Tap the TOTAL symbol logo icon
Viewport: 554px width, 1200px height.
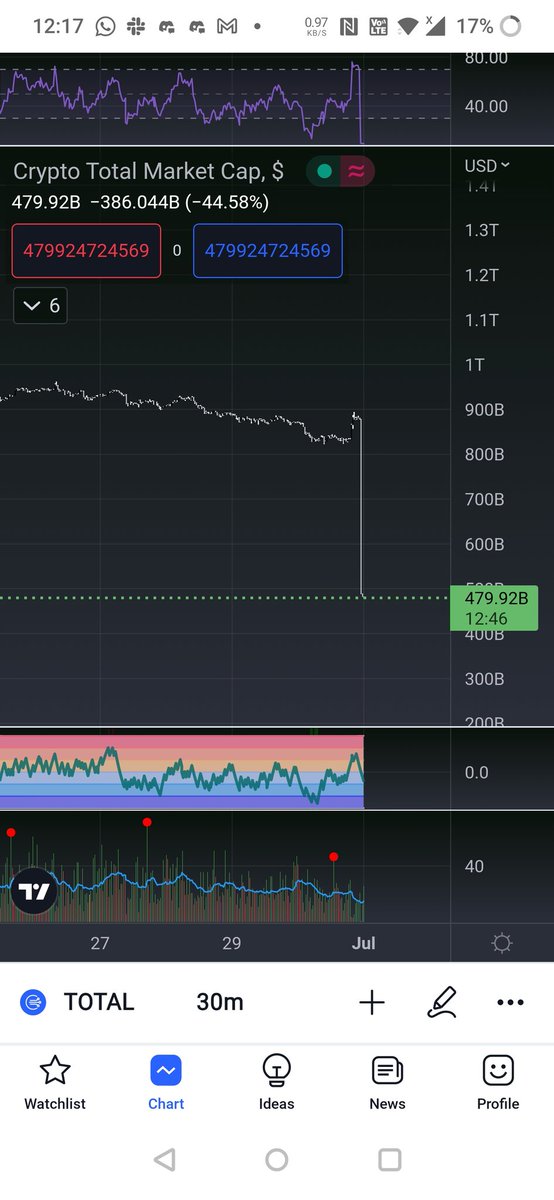(x=34, y=1002)
